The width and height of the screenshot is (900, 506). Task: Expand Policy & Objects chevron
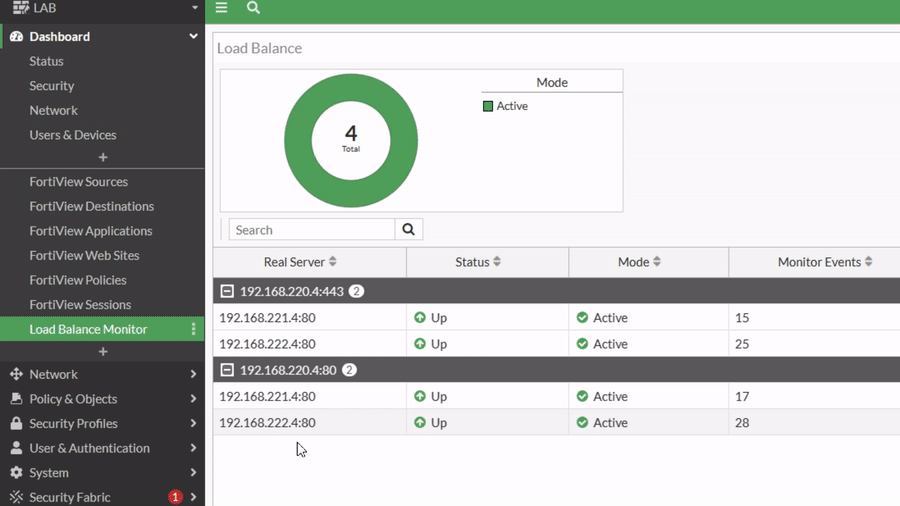(x=193, y=399)
